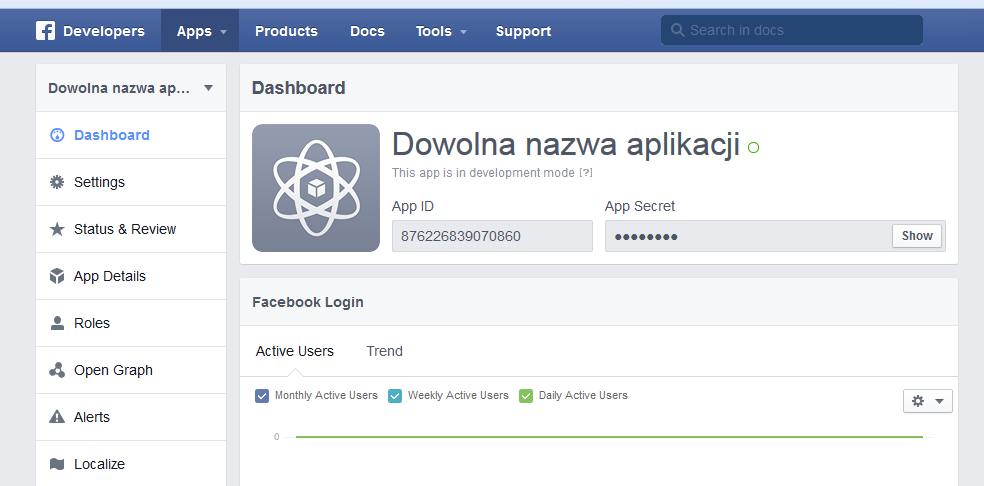The image size is (984, 486).
Task: Open the Tools dropdown in navbar
Action: click(x=441, y=31)
